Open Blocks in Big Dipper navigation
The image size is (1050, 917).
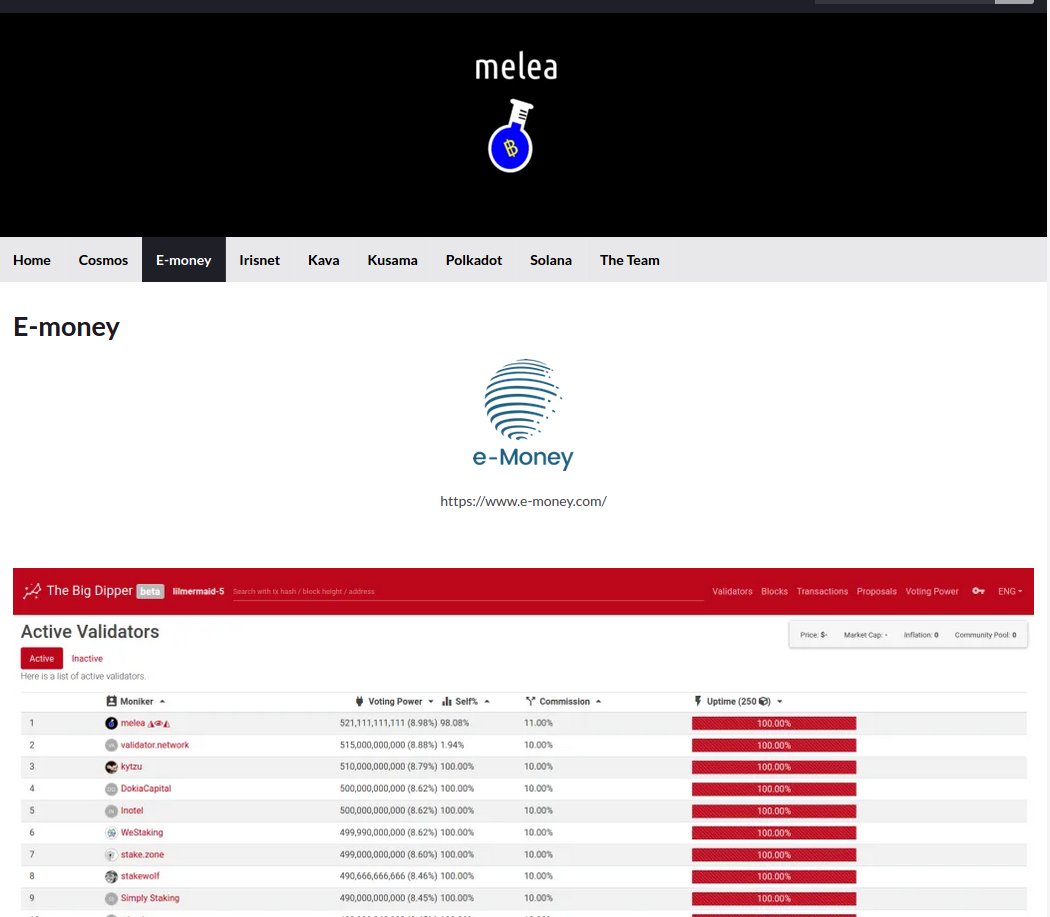point(774,591)
